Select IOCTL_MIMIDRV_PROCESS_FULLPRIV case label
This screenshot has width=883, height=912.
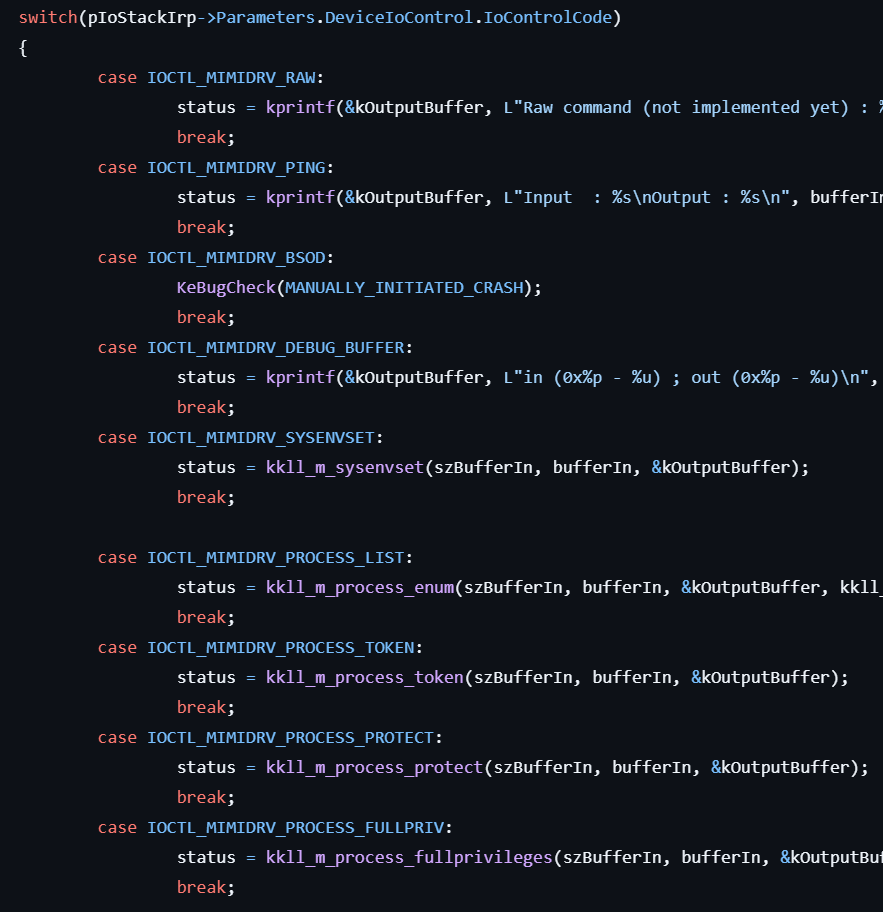tap(295, 828)
